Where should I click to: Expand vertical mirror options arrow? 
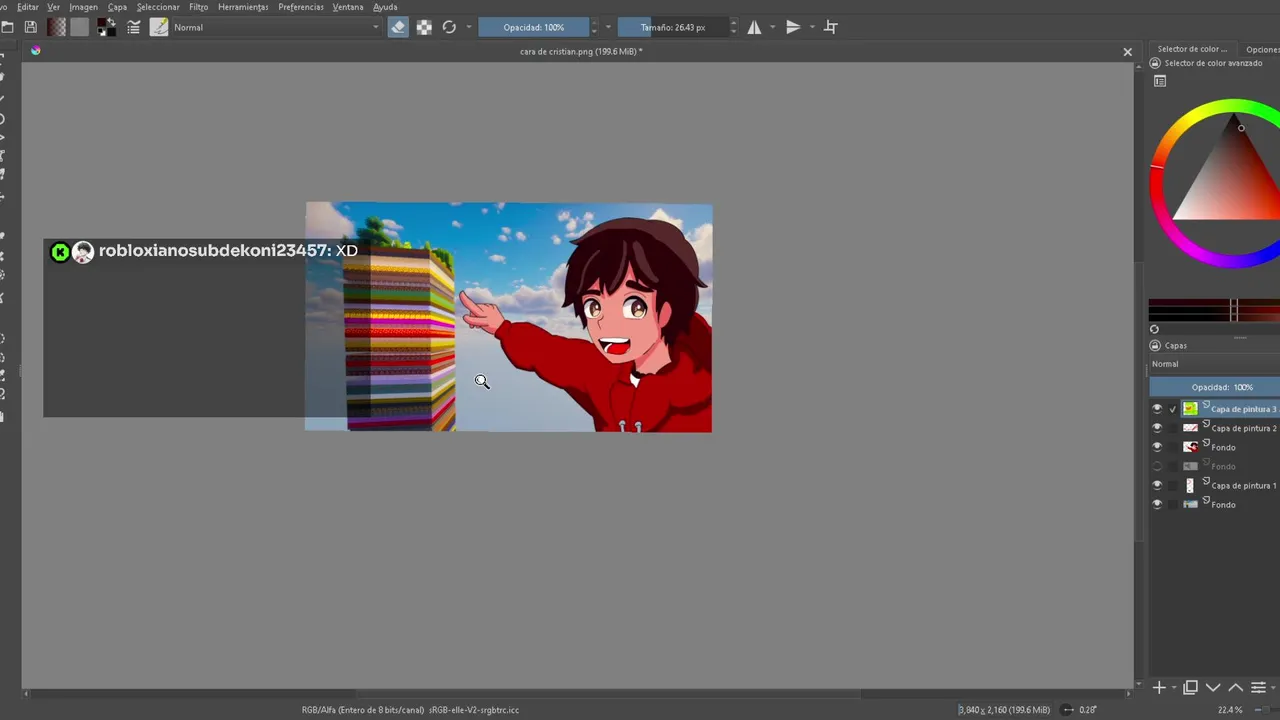tap(811, 27)
